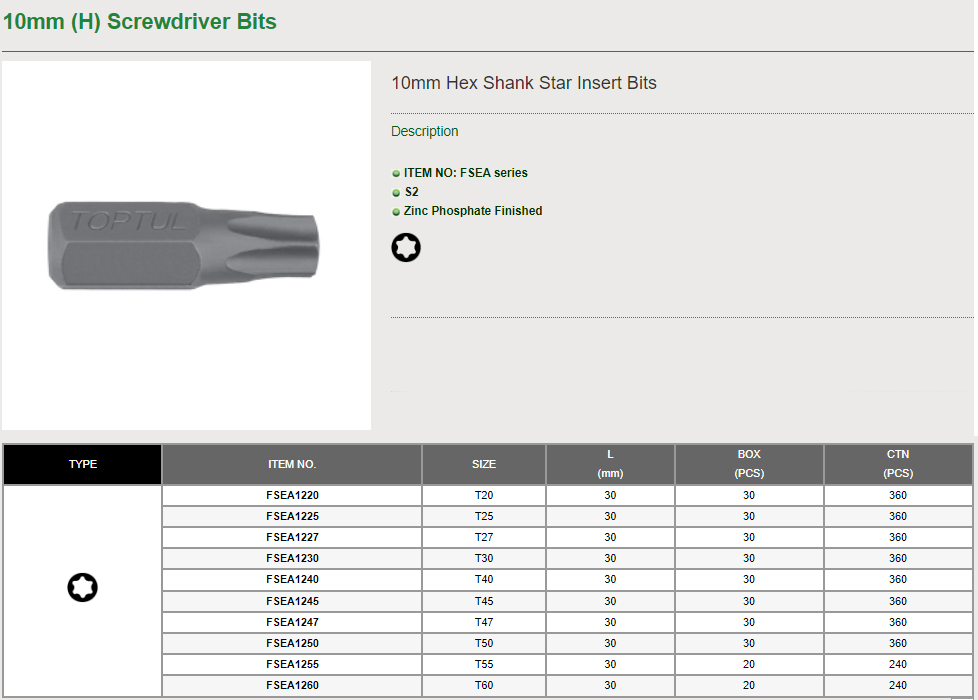Select item number FSEA1260

(292, 686)
